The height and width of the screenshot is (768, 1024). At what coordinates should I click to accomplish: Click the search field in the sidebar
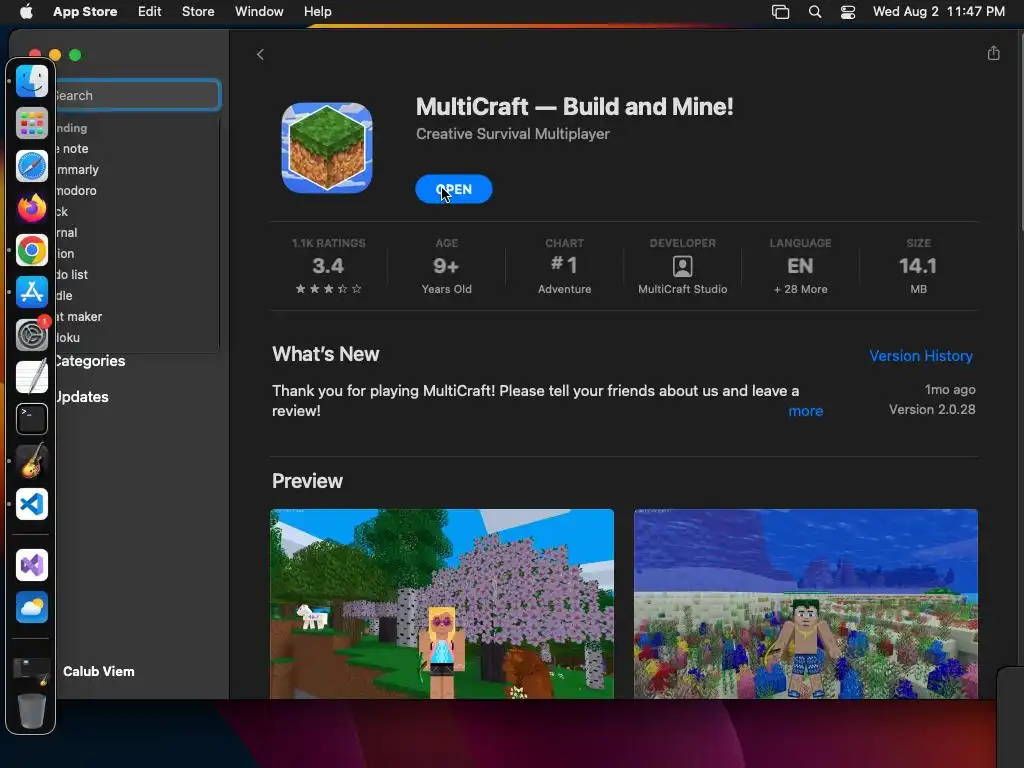point(138,95)
